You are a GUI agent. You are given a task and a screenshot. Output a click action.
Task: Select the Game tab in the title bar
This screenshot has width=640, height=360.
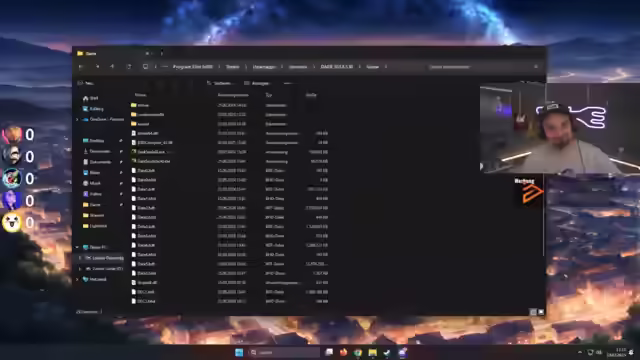click(113, 53)
